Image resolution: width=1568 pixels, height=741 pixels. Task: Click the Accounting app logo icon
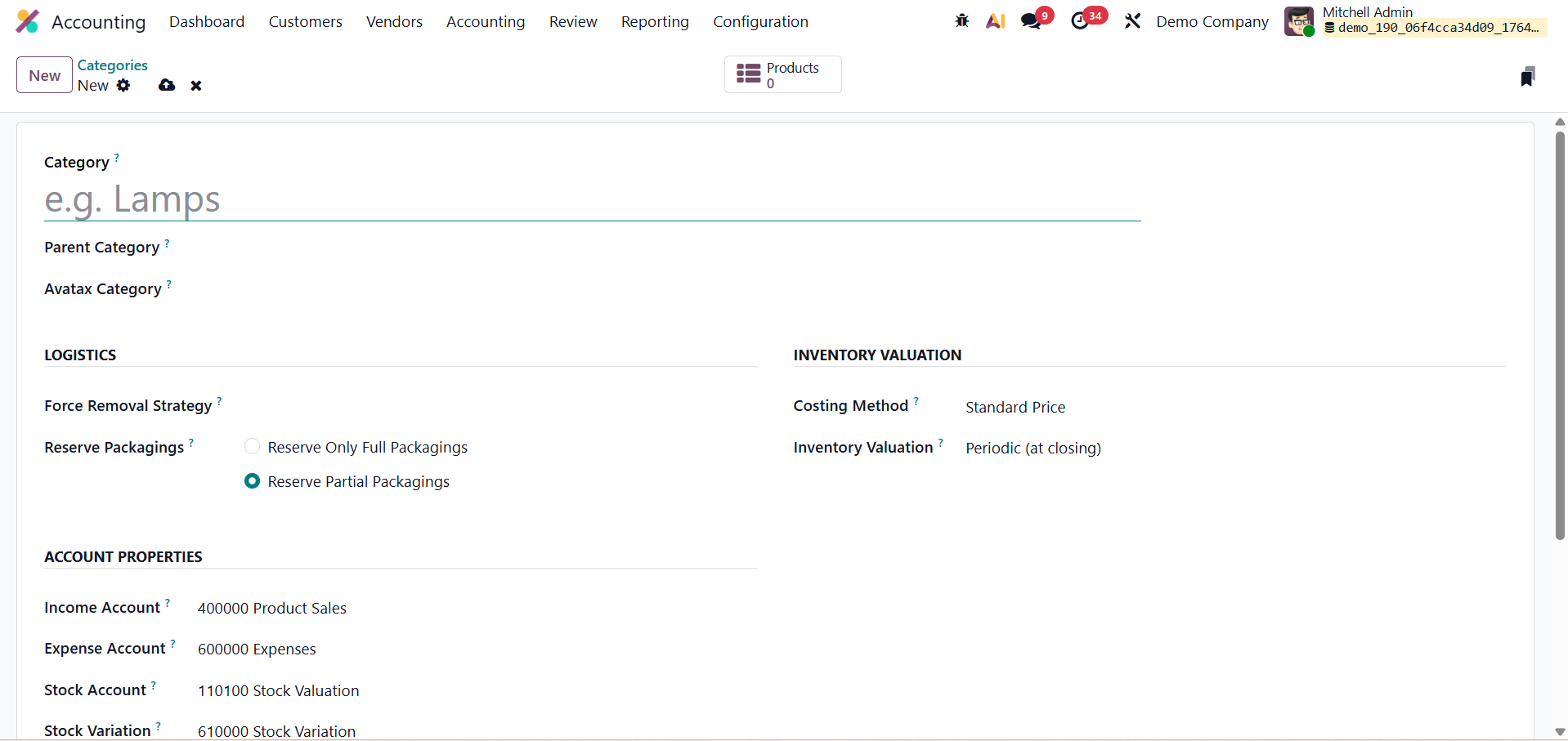point(28,21)
